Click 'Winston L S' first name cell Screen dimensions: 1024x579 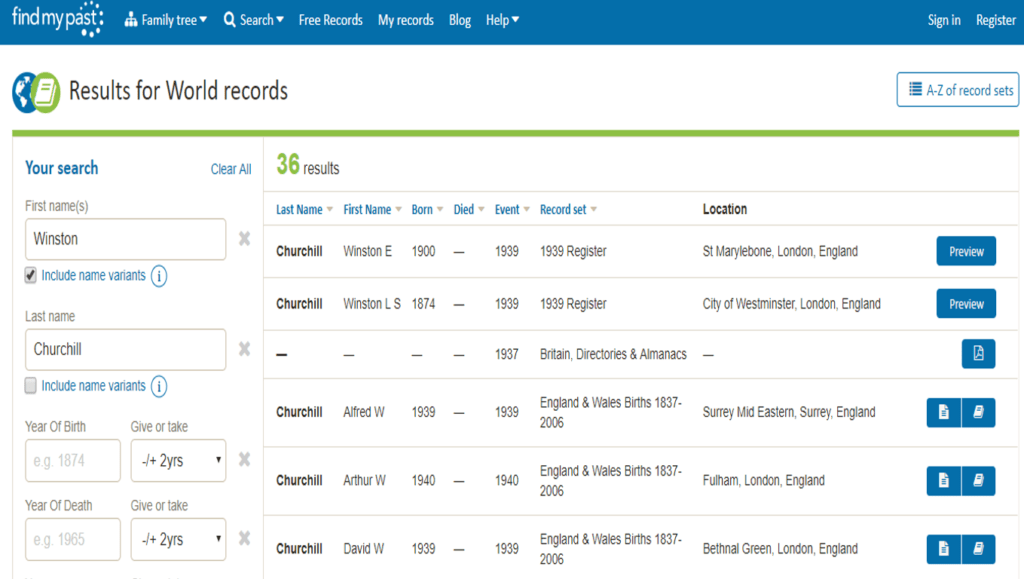pos(372,304)
